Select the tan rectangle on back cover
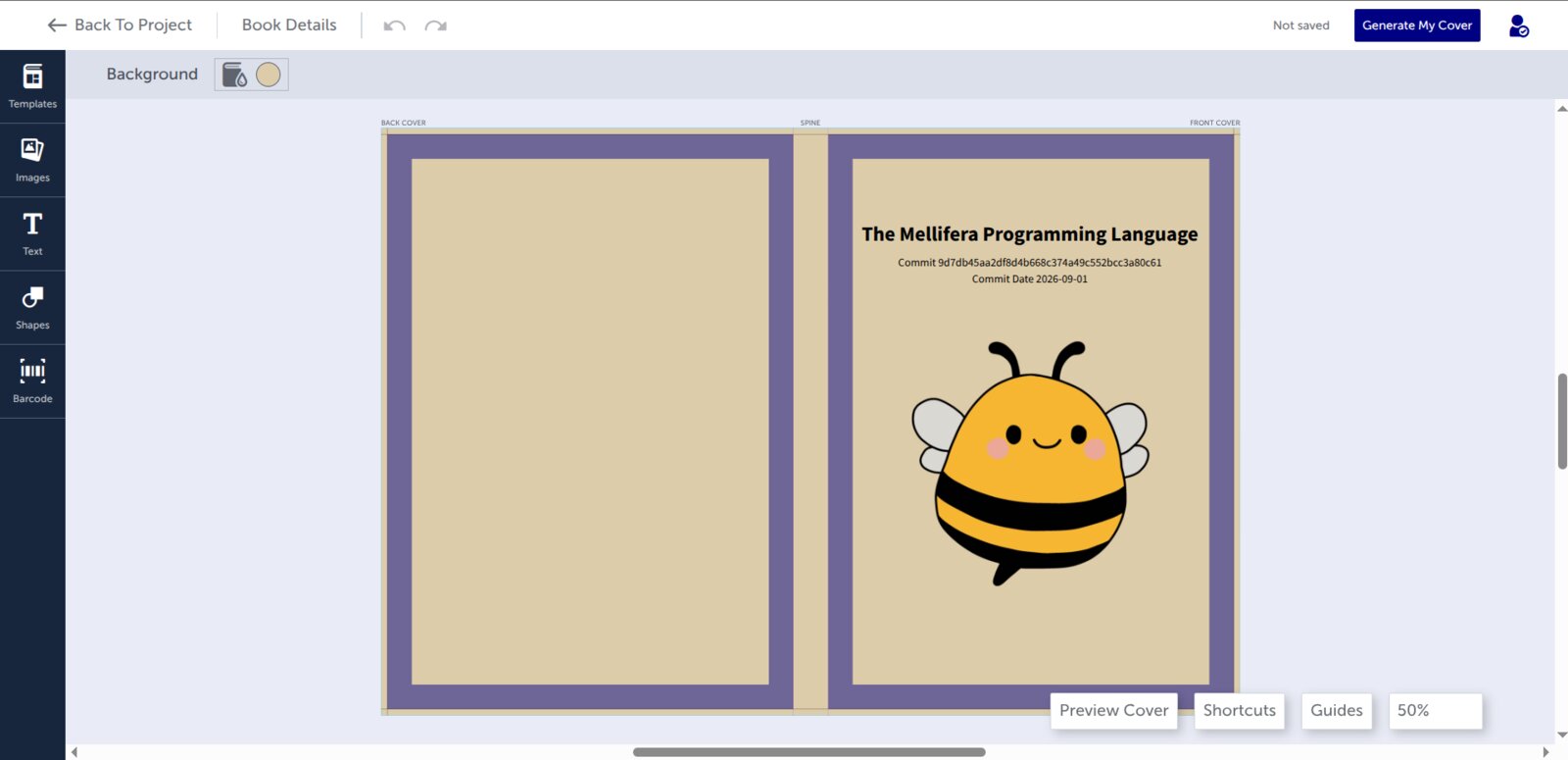Image resolution: width=1568 pixels, height=760 pixels. coord(590,422)
